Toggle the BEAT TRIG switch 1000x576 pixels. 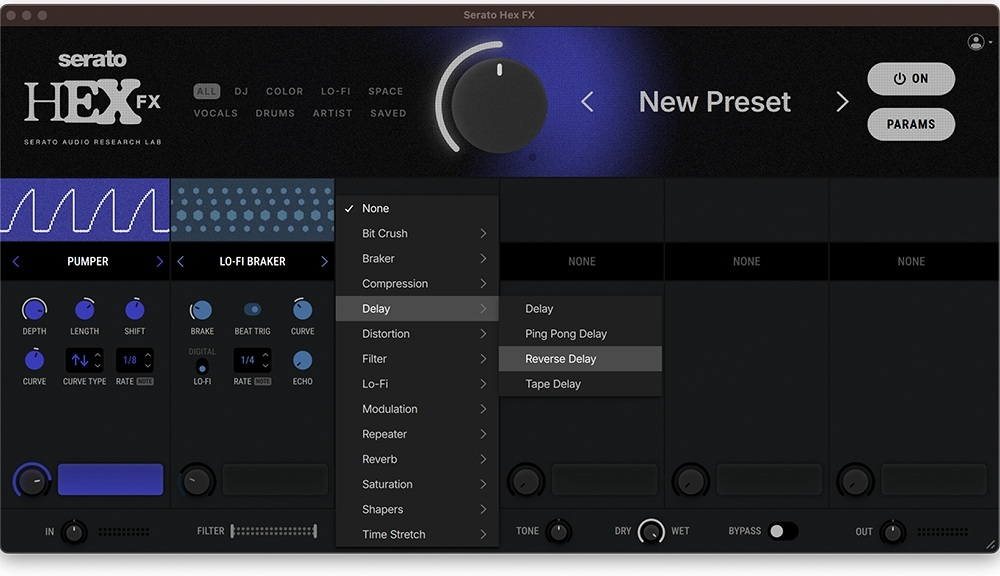pos(253,310)
